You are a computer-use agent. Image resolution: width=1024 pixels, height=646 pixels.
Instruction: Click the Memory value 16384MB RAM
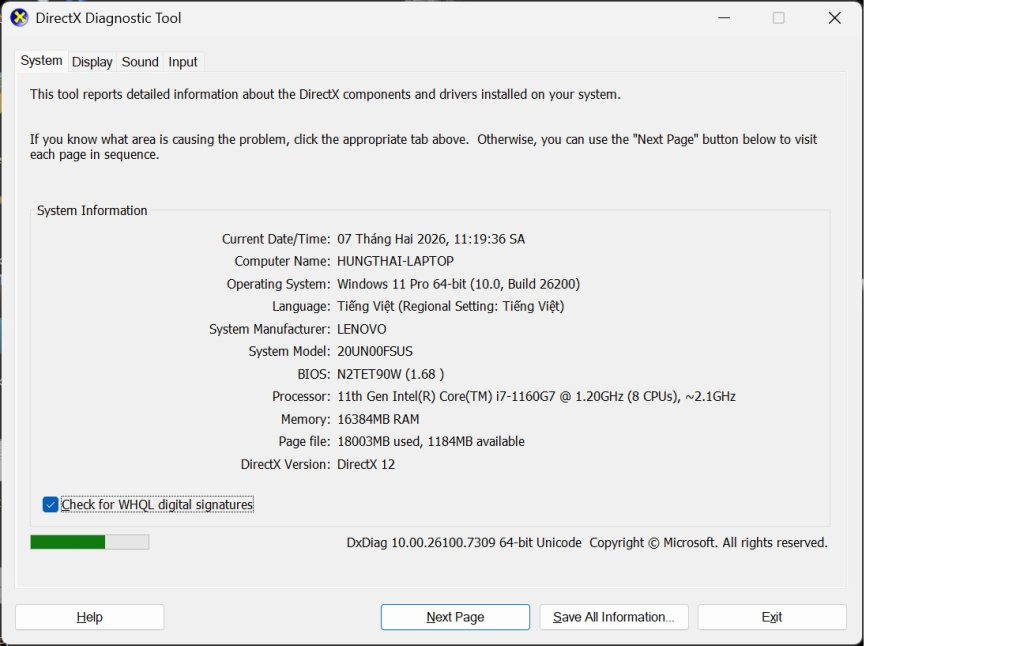click(378, 419)
